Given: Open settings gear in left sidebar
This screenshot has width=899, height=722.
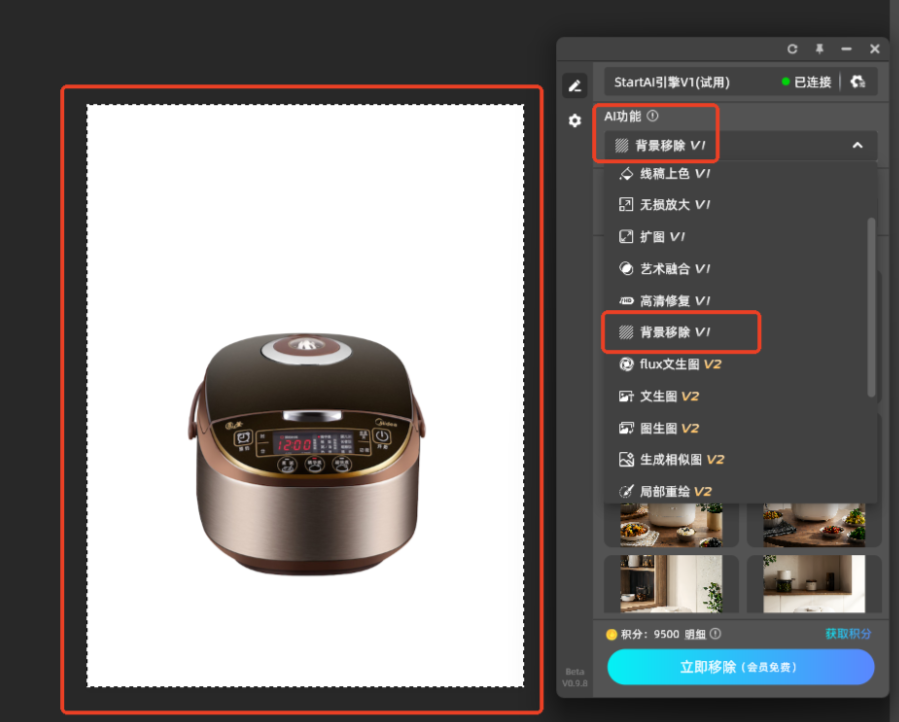Looking at the screenshot, I should pyautogui.click(x=574, y=121).
